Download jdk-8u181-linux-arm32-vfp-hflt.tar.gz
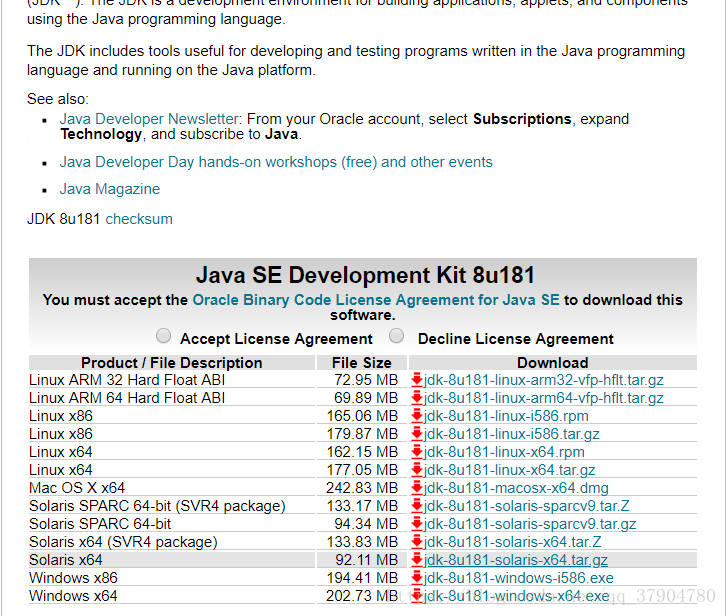Image resolution: width=727 pixels, height=616 pixels. 543,380
